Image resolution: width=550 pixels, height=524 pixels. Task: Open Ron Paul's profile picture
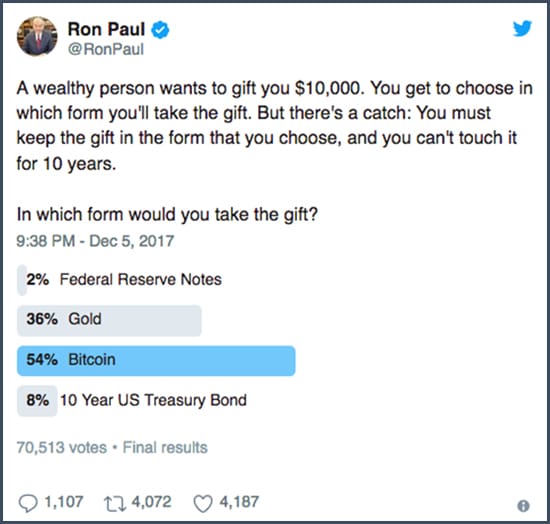[37, 36]
